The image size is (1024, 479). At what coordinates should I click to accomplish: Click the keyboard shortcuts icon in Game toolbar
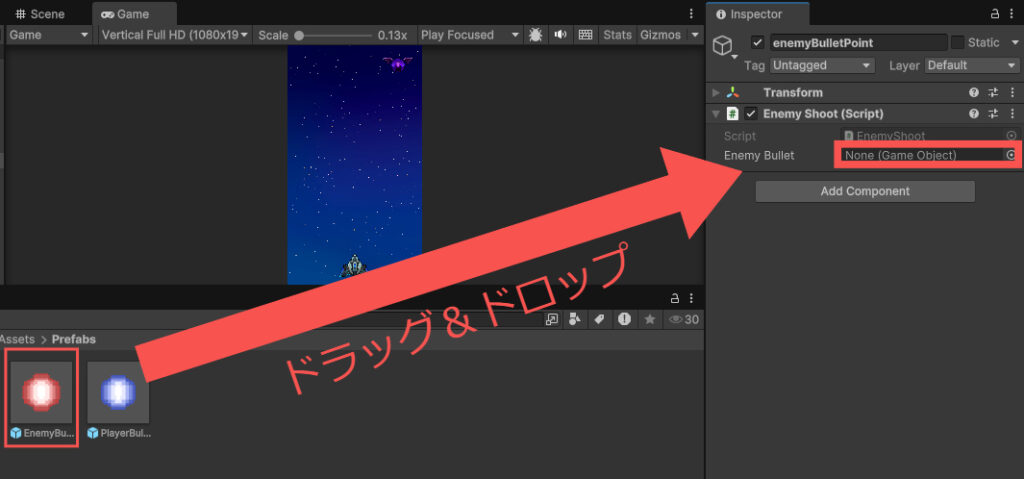585,35
